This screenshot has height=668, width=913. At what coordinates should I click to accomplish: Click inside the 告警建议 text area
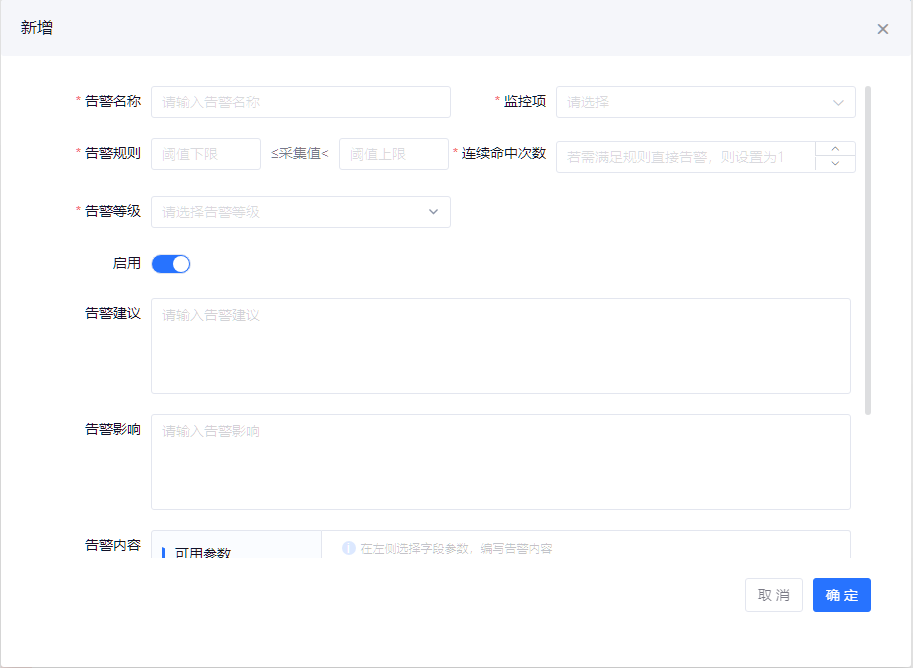(x=500, y=346)
